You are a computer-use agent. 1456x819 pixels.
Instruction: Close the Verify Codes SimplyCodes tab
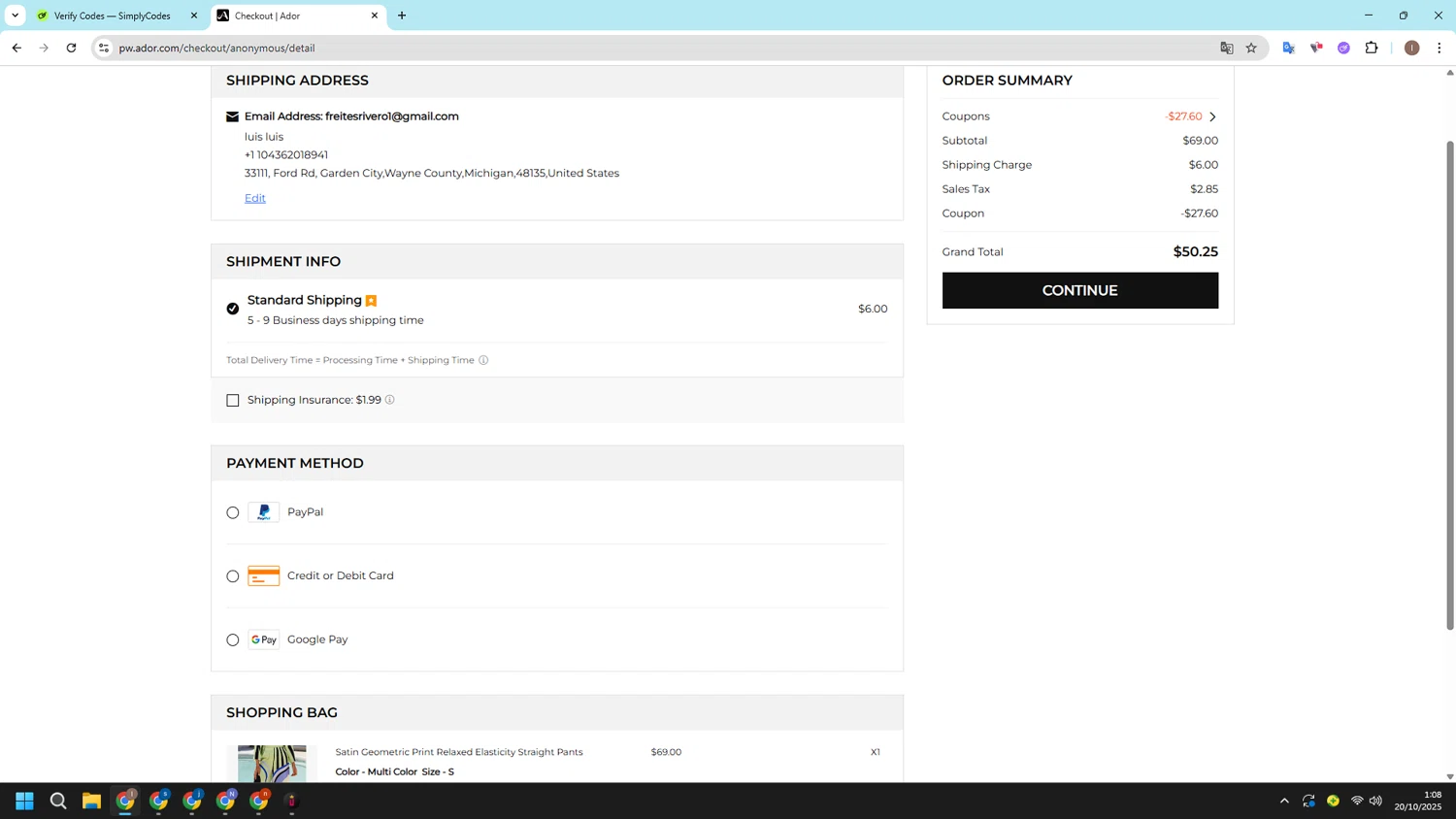tap(193, 16)
